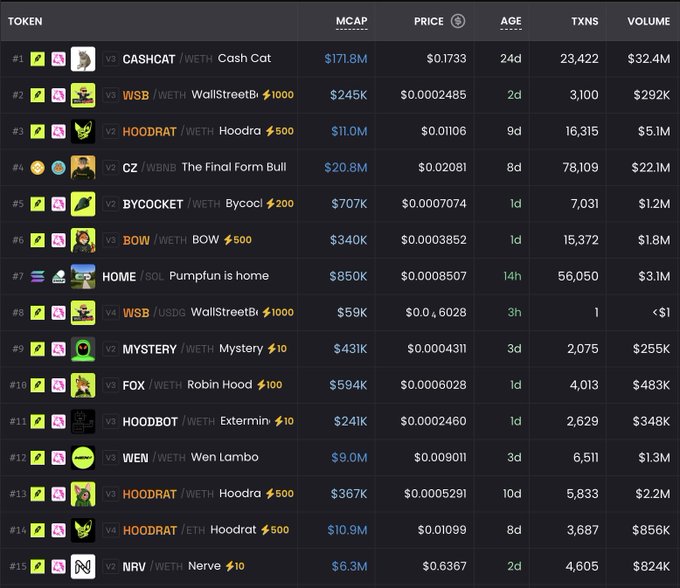Image resolution: width=680 pixels, height=588 pixels.
Task: Click the PRICE column header
Action: click(428, 21)
